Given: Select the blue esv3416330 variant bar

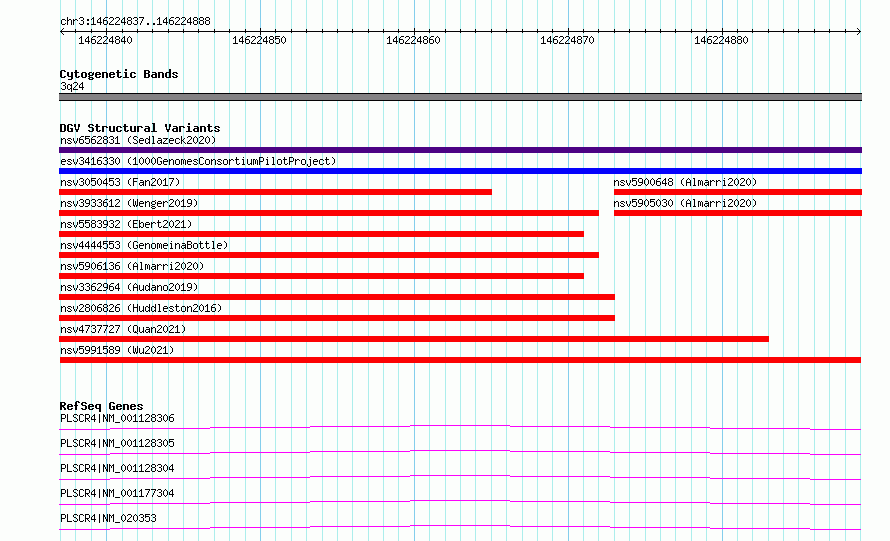Looking at the screenshot, I should (x=460, y=171).
